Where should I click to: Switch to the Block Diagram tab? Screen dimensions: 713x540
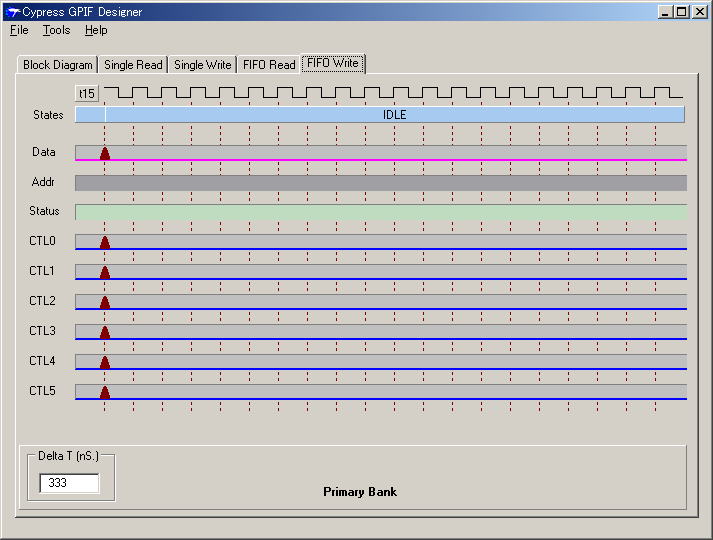click(x=57, y=65)
